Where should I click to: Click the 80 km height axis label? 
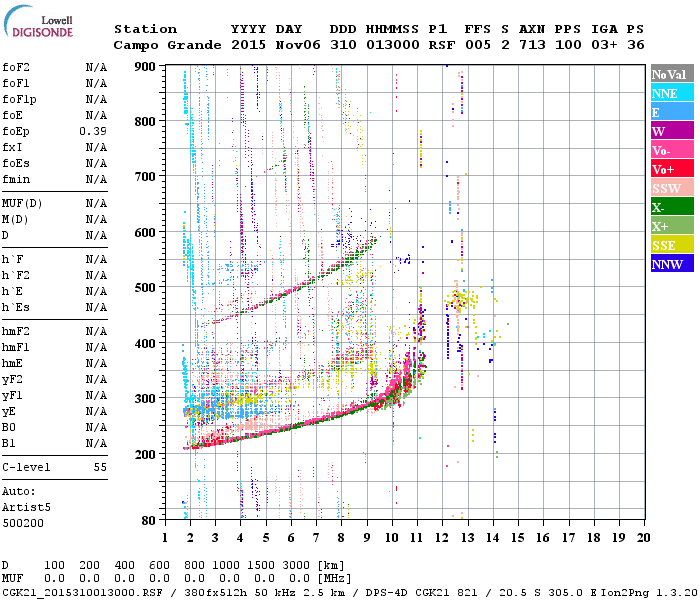click(x=149, y=521)
